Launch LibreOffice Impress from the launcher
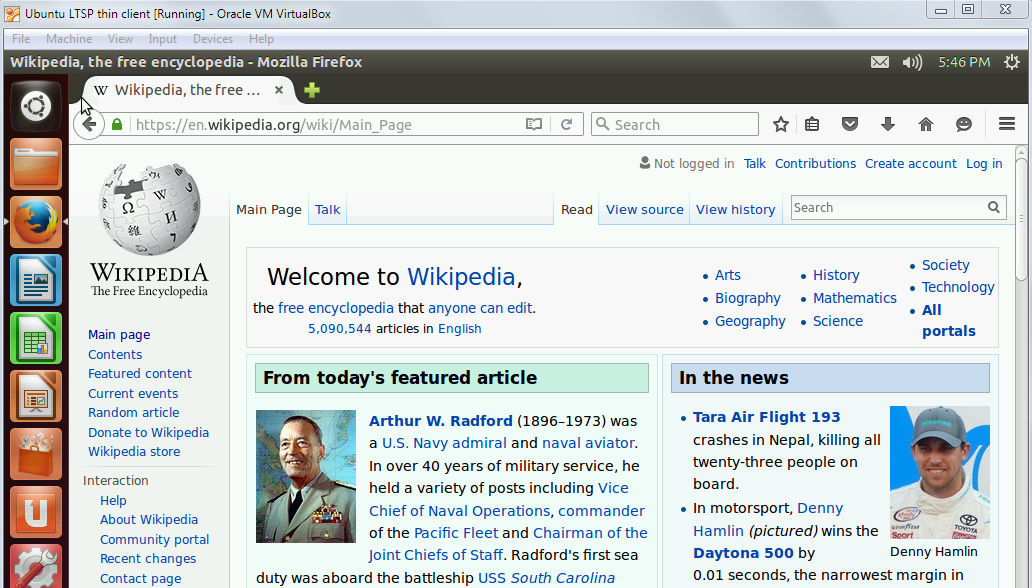 (x=36, y=396)
